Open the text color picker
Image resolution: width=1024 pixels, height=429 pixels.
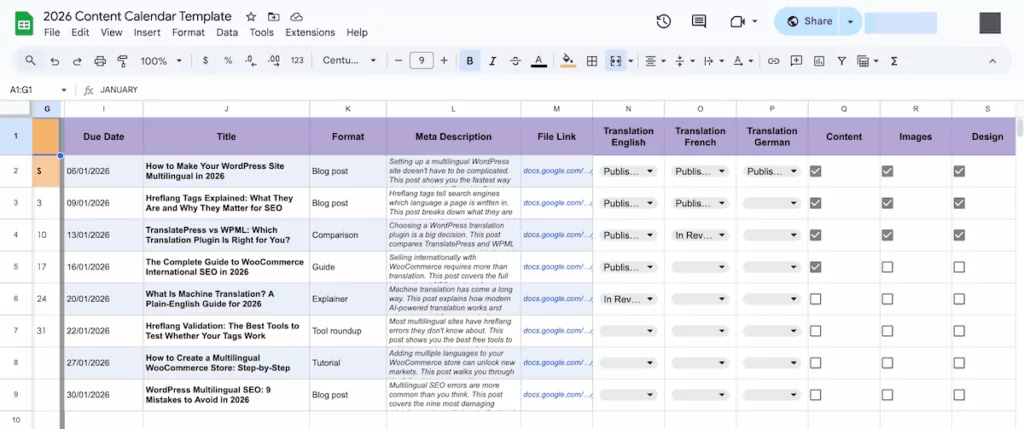[x=538, y=61]
